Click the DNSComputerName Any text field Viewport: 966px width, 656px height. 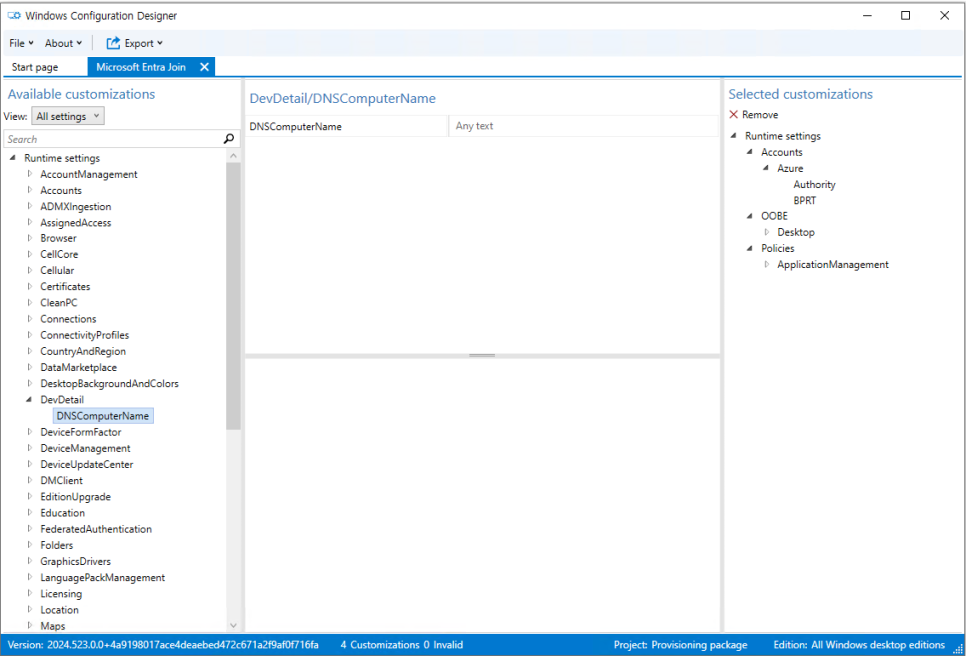click(x=583, y=126)
